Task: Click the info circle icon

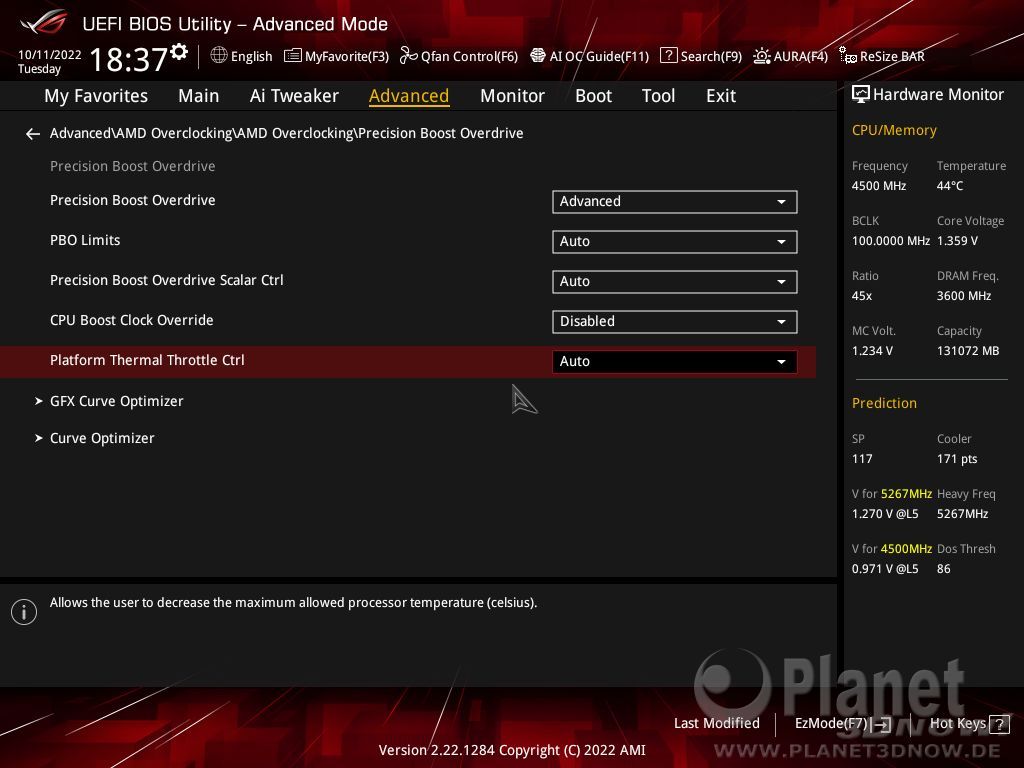Action: tap(24, 612)
